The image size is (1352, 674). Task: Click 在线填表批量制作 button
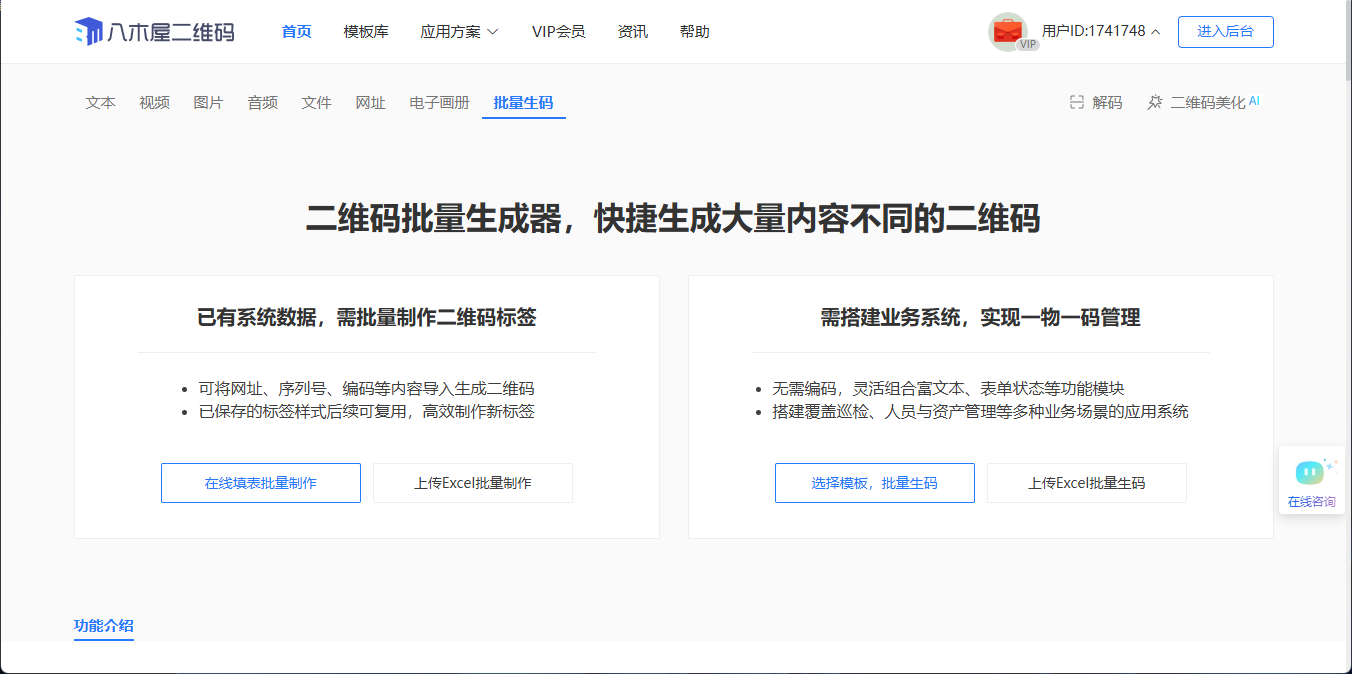pos(261,483)
